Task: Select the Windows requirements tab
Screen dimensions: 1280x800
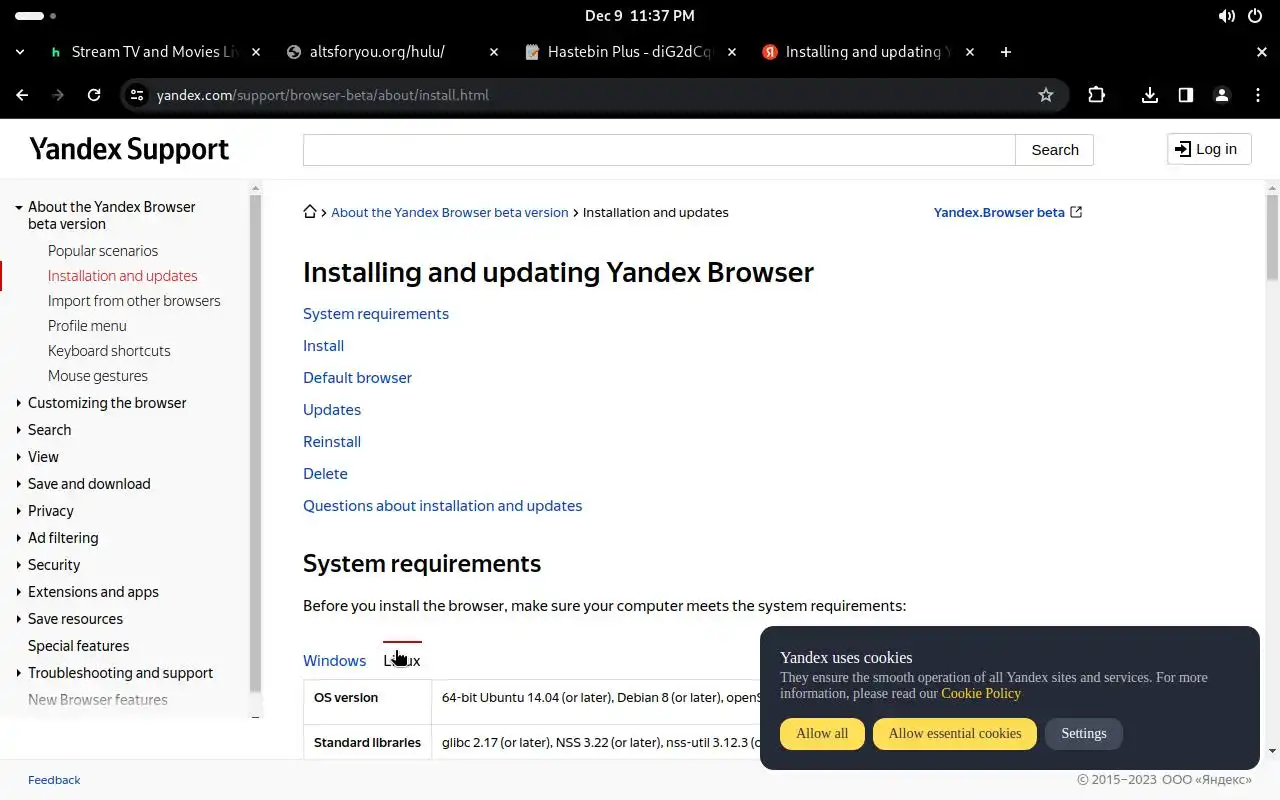Action: 335,661
